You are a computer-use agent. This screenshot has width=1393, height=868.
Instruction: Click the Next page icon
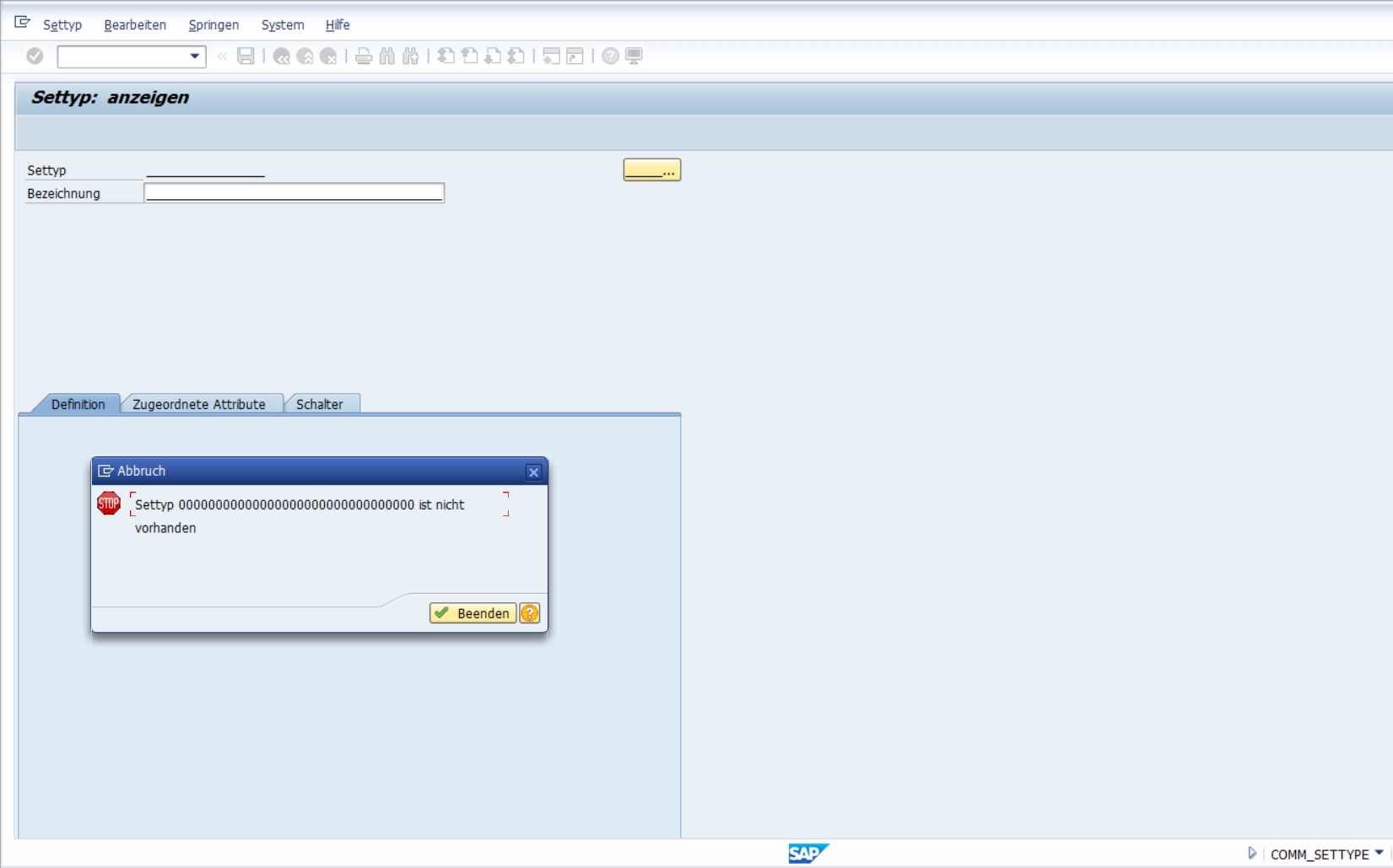tap(493, 57)
